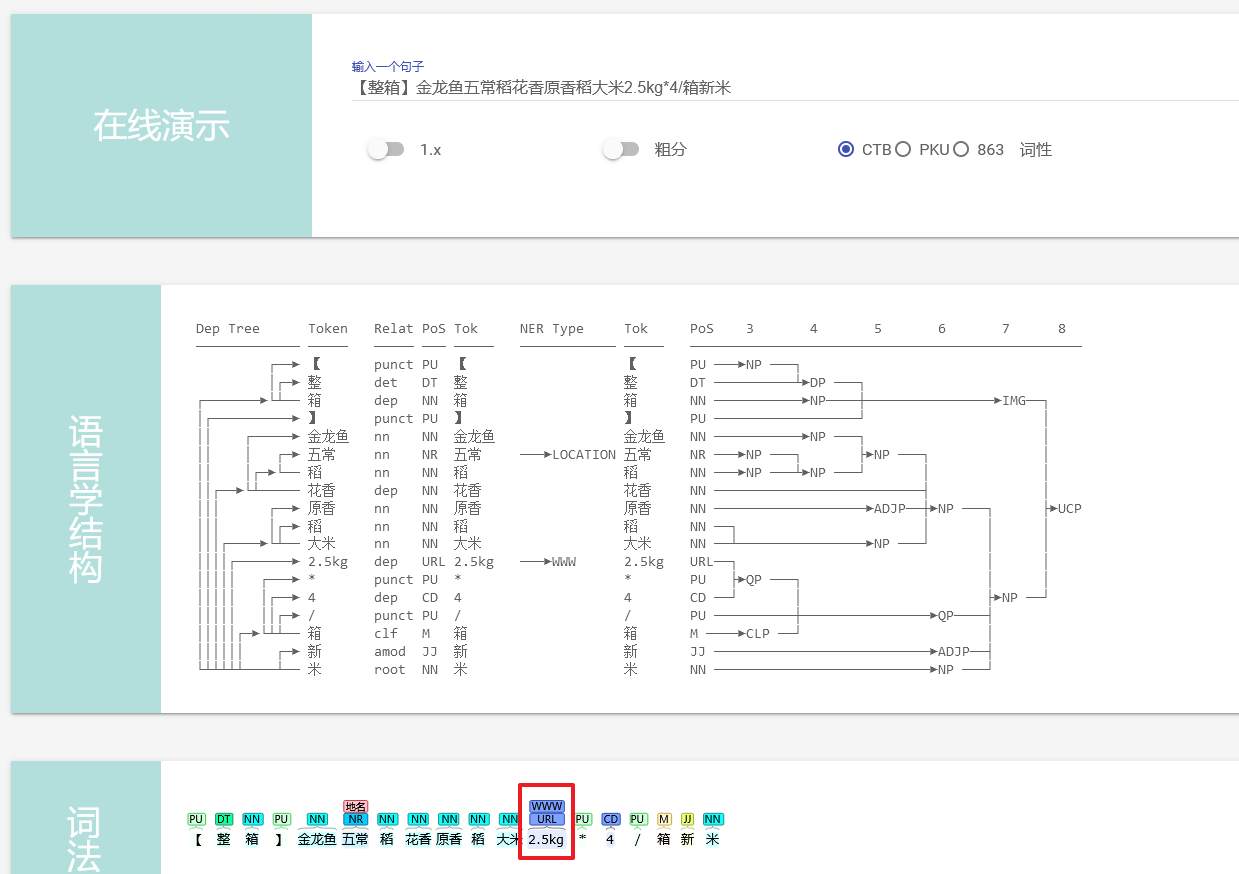Select the PKU radio button

click(903, 148)
